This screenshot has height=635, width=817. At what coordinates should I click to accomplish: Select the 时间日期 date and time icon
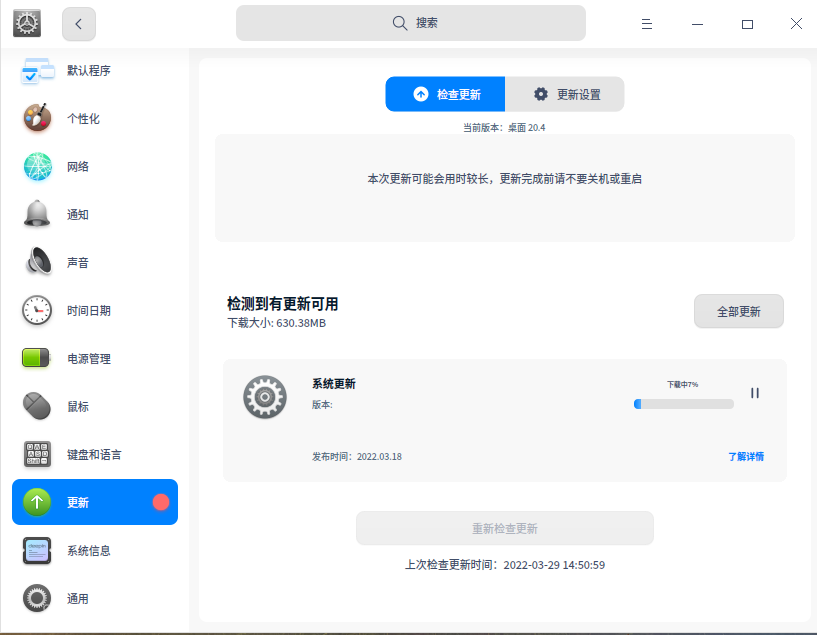[x=37, y=310]
